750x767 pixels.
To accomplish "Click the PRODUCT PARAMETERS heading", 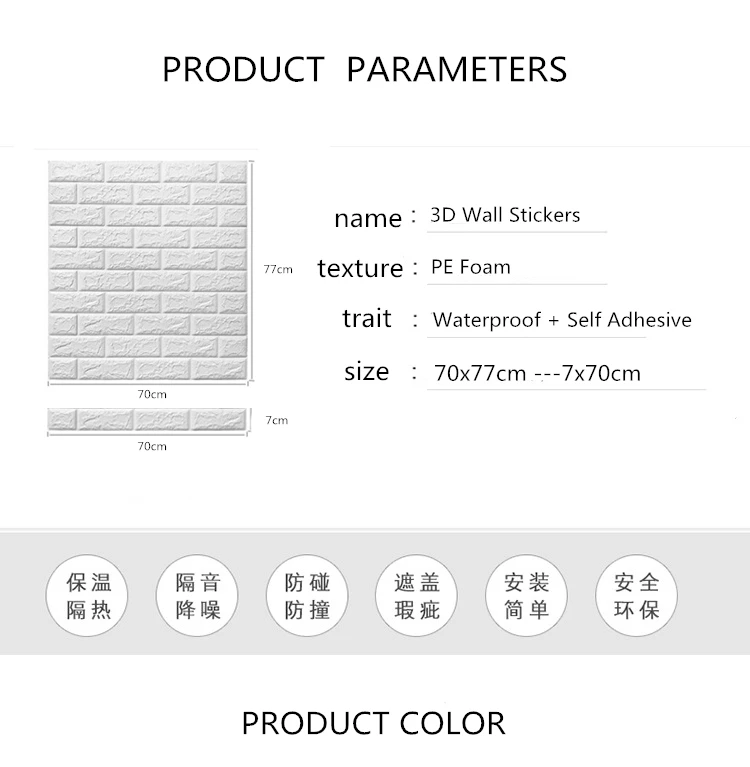I will pyautogui.click(x=364, y=69).
